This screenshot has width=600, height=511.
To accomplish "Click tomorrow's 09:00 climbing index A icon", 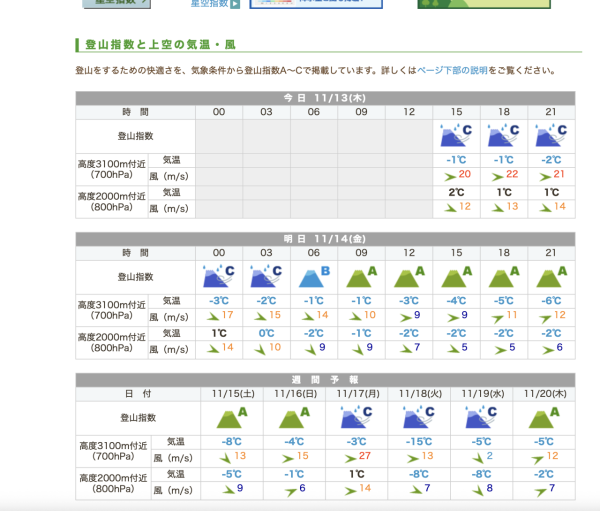I will (x=361, y=276).
